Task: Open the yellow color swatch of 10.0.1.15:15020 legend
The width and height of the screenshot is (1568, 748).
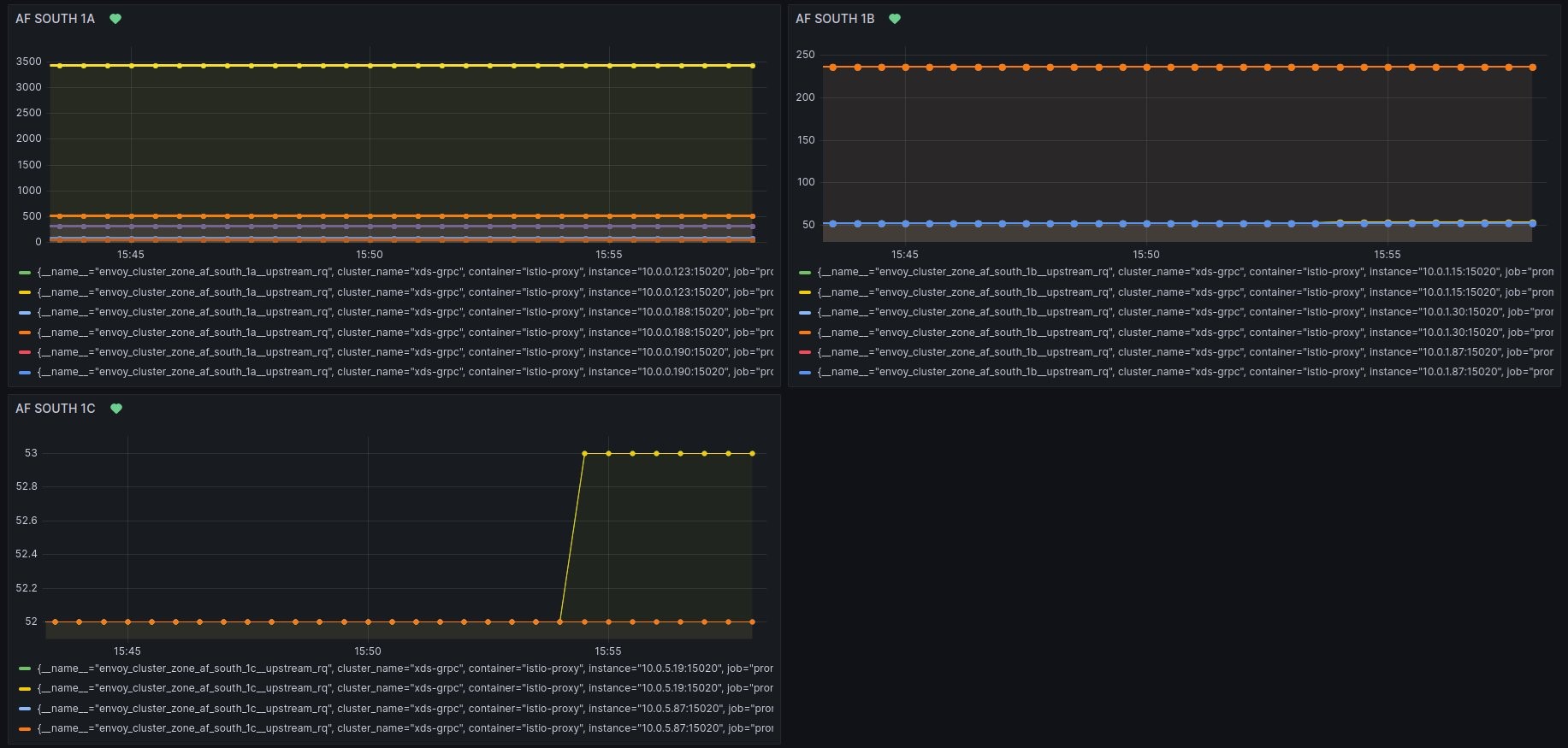Action: (805, 292)
